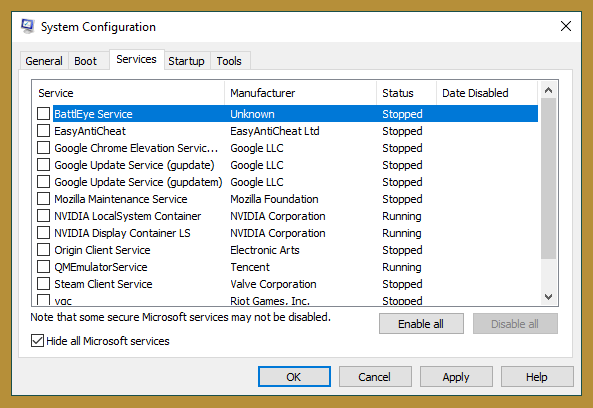593x408 pixels.
Task: Click the Enable all button
Action: click(x=421, y=324)
